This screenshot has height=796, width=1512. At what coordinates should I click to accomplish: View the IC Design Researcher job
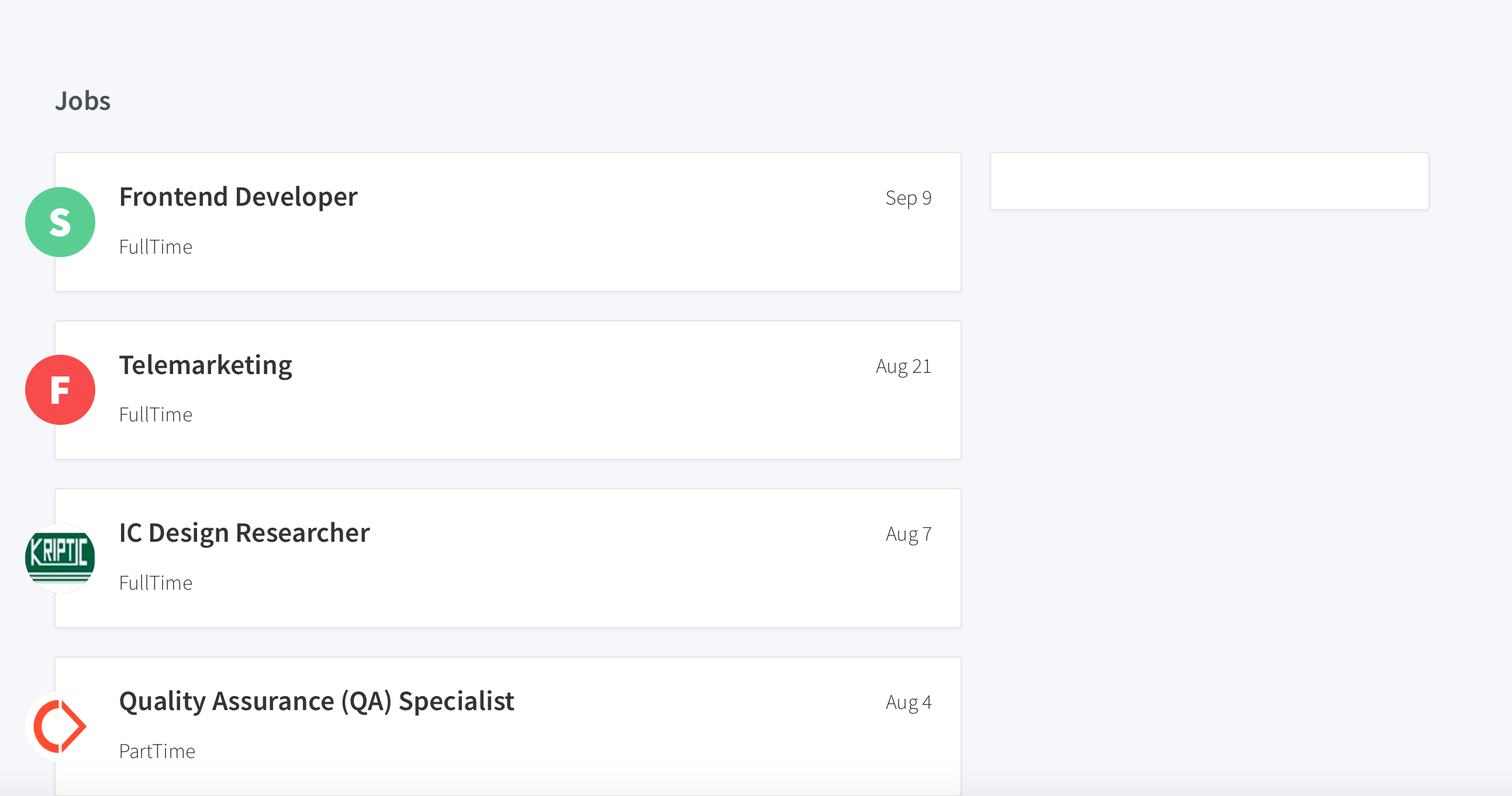coord(244,533)
